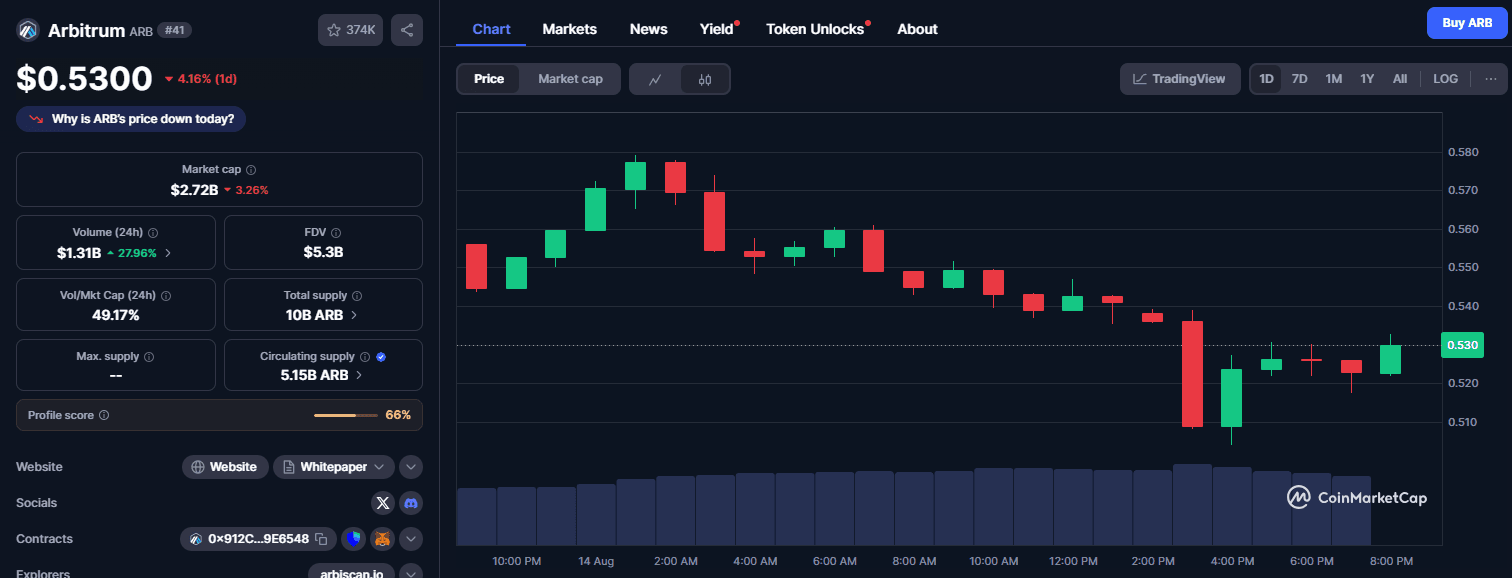
Task: Expand more Explorers chevron
Action: click(x=411, y=573)
